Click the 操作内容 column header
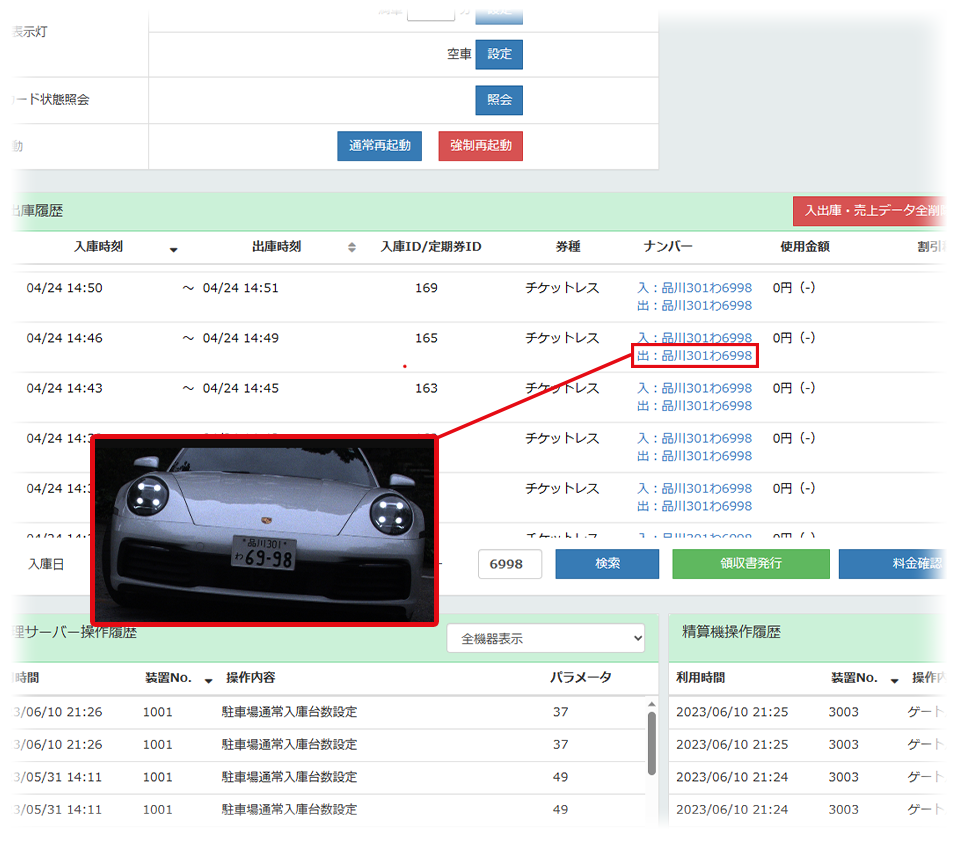Viewport: 960px width, 843px height. click(250, 678)
